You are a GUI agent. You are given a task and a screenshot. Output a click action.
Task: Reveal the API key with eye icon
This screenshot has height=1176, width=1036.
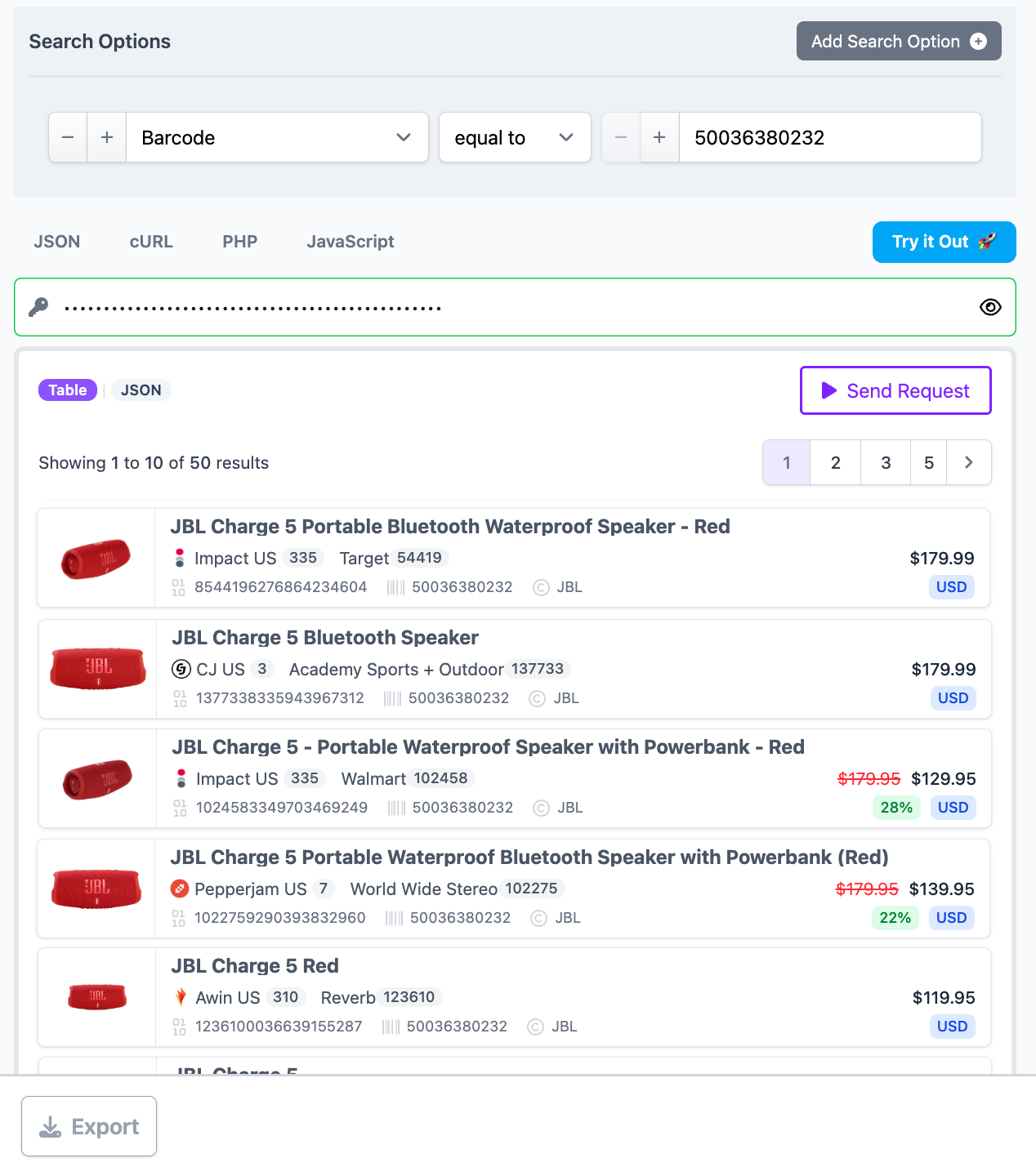(x=990, y=307)
